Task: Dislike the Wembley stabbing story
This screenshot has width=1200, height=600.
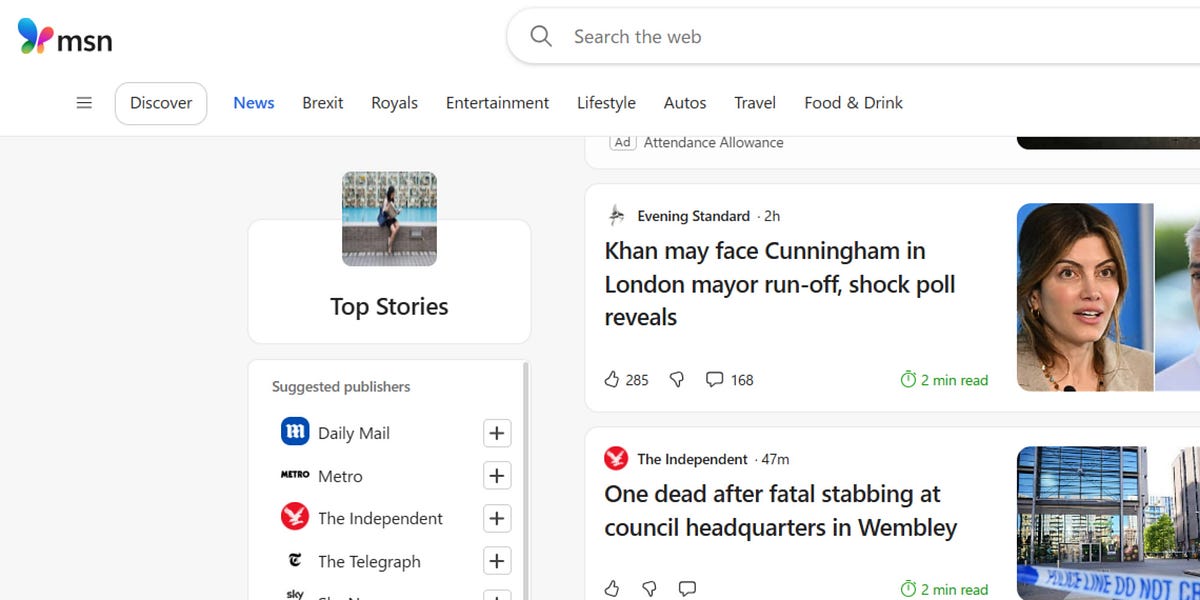Action: [649, 588]
